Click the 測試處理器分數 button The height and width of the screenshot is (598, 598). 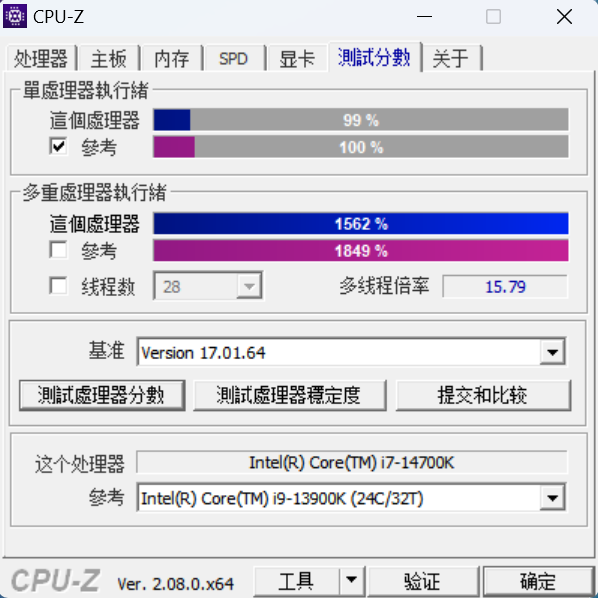pos(102,395)
